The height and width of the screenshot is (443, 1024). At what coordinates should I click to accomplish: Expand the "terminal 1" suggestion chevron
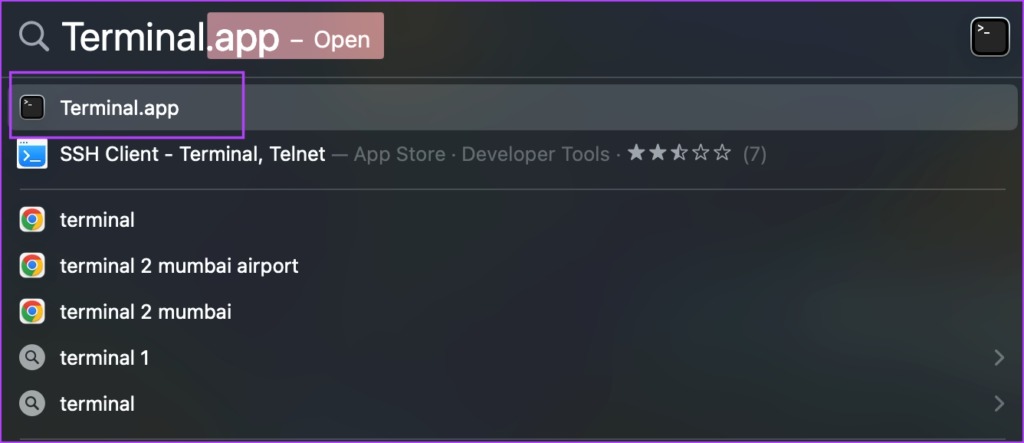[999, 357]
